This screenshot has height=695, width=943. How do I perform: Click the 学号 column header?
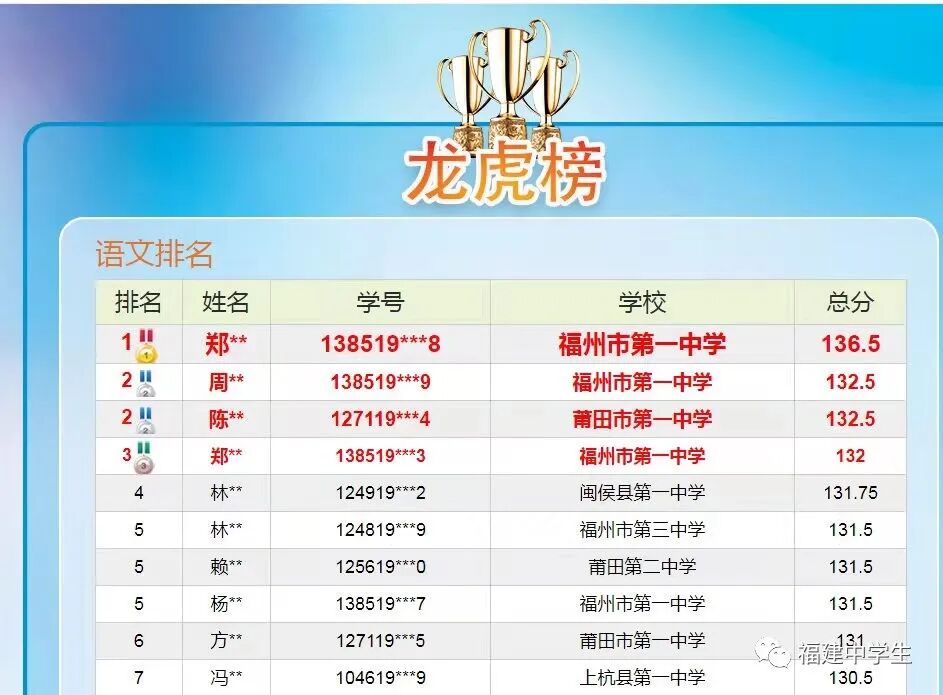point(380,302)
